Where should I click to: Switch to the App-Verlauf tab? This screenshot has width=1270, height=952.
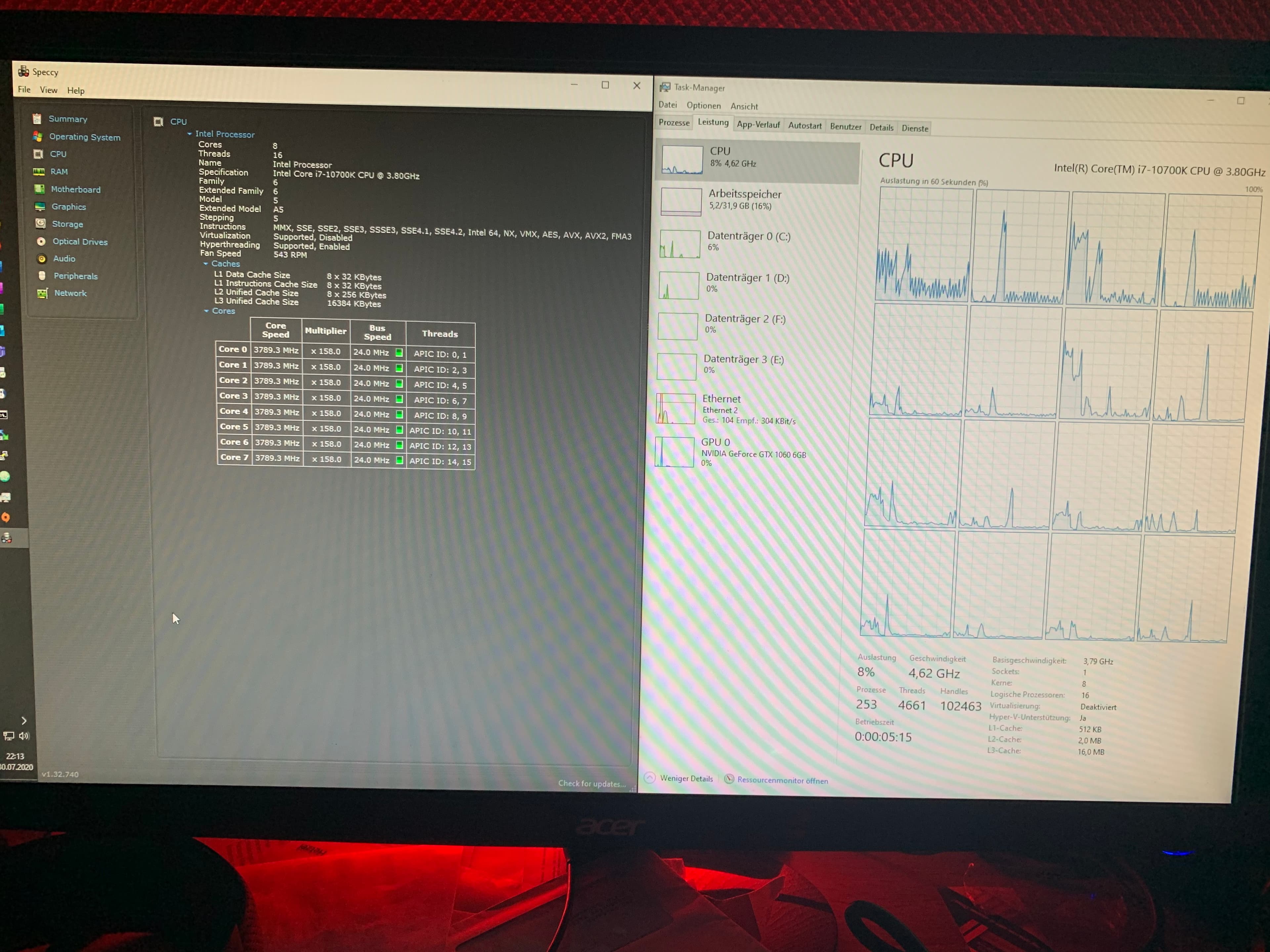[758, 125]
